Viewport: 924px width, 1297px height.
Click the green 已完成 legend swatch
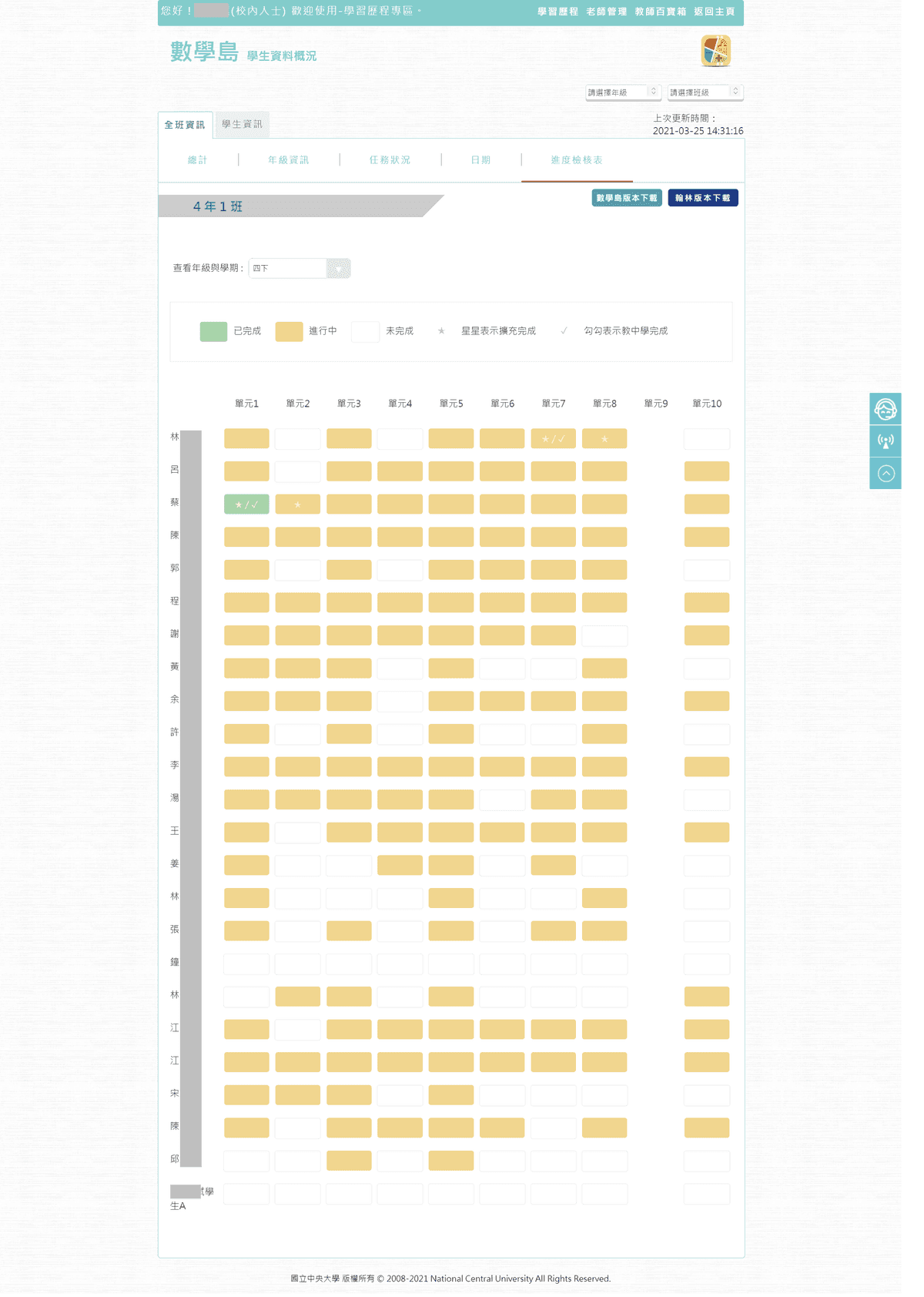coord(213,331)
